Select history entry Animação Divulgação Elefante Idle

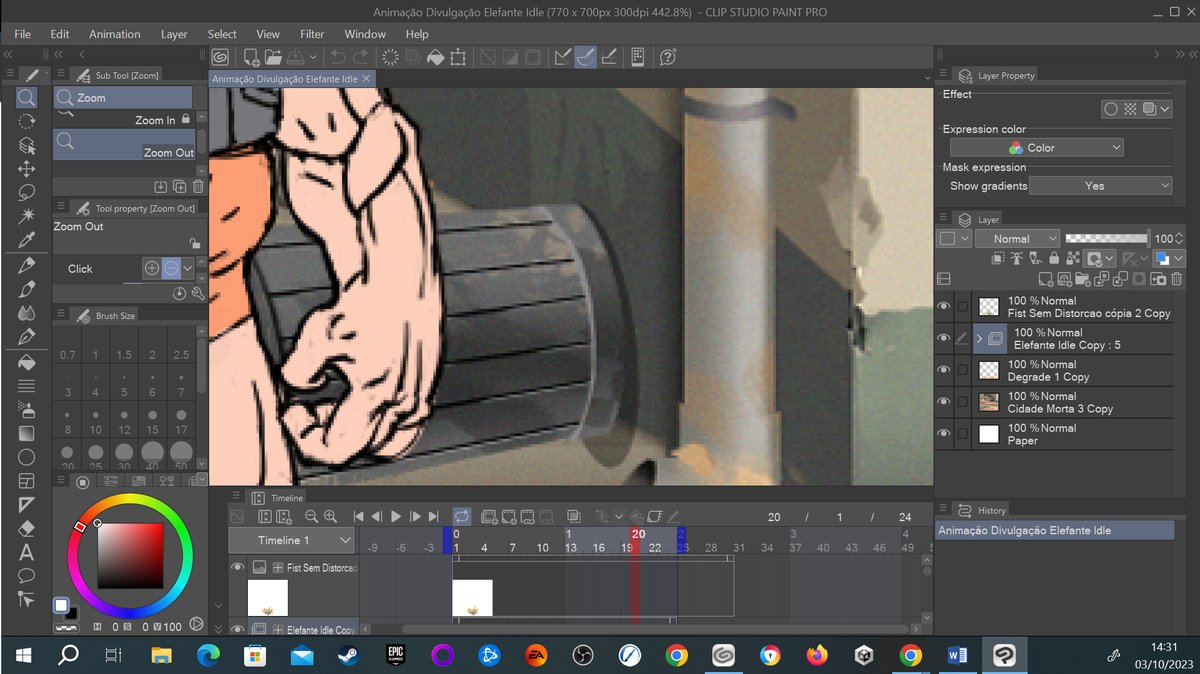click(1054, 530)
